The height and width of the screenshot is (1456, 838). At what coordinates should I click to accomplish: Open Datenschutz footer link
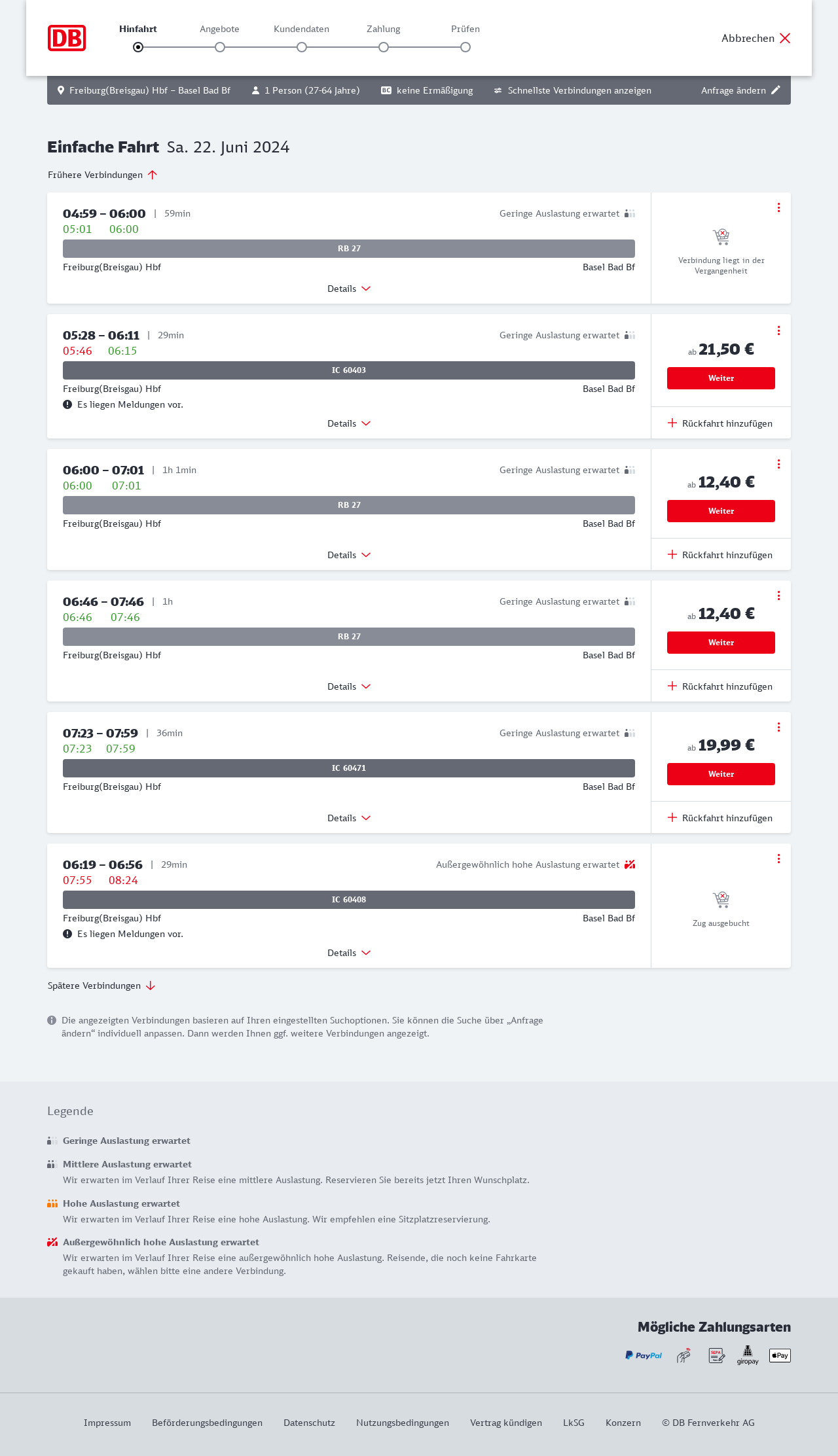click(309, 1423)
